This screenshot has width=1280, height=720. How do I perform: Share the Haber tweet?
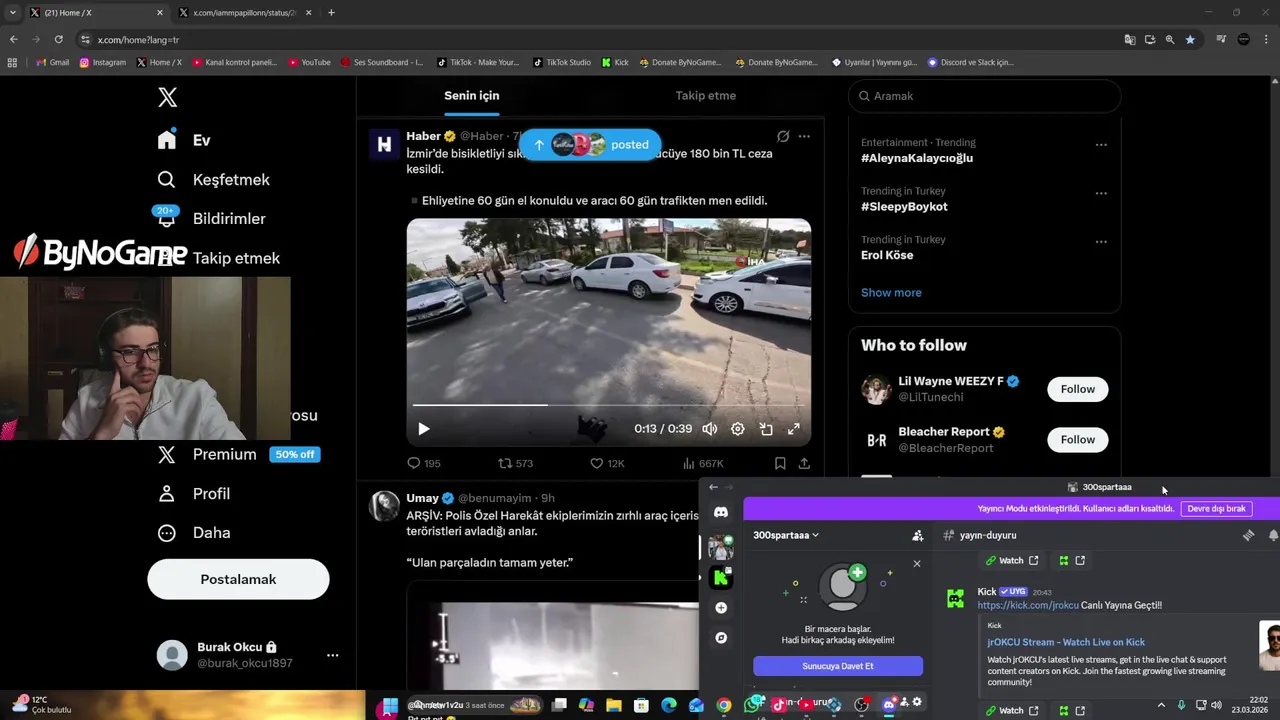[x=803, y=463]
